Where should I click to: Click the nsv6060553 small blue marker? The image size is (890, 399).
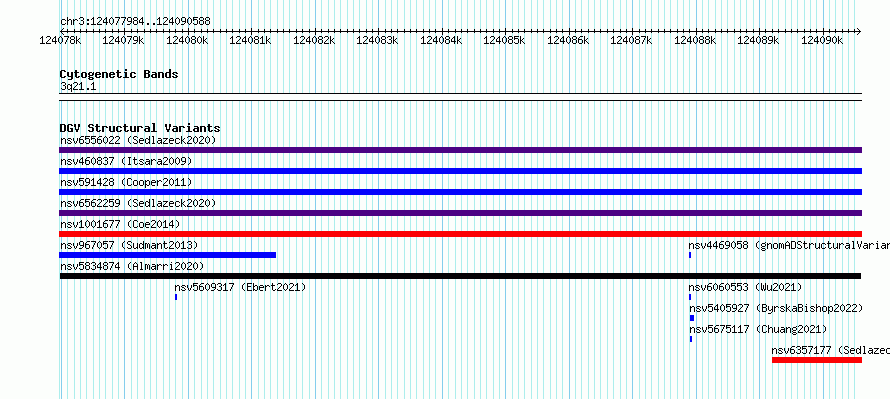(690, 297)
